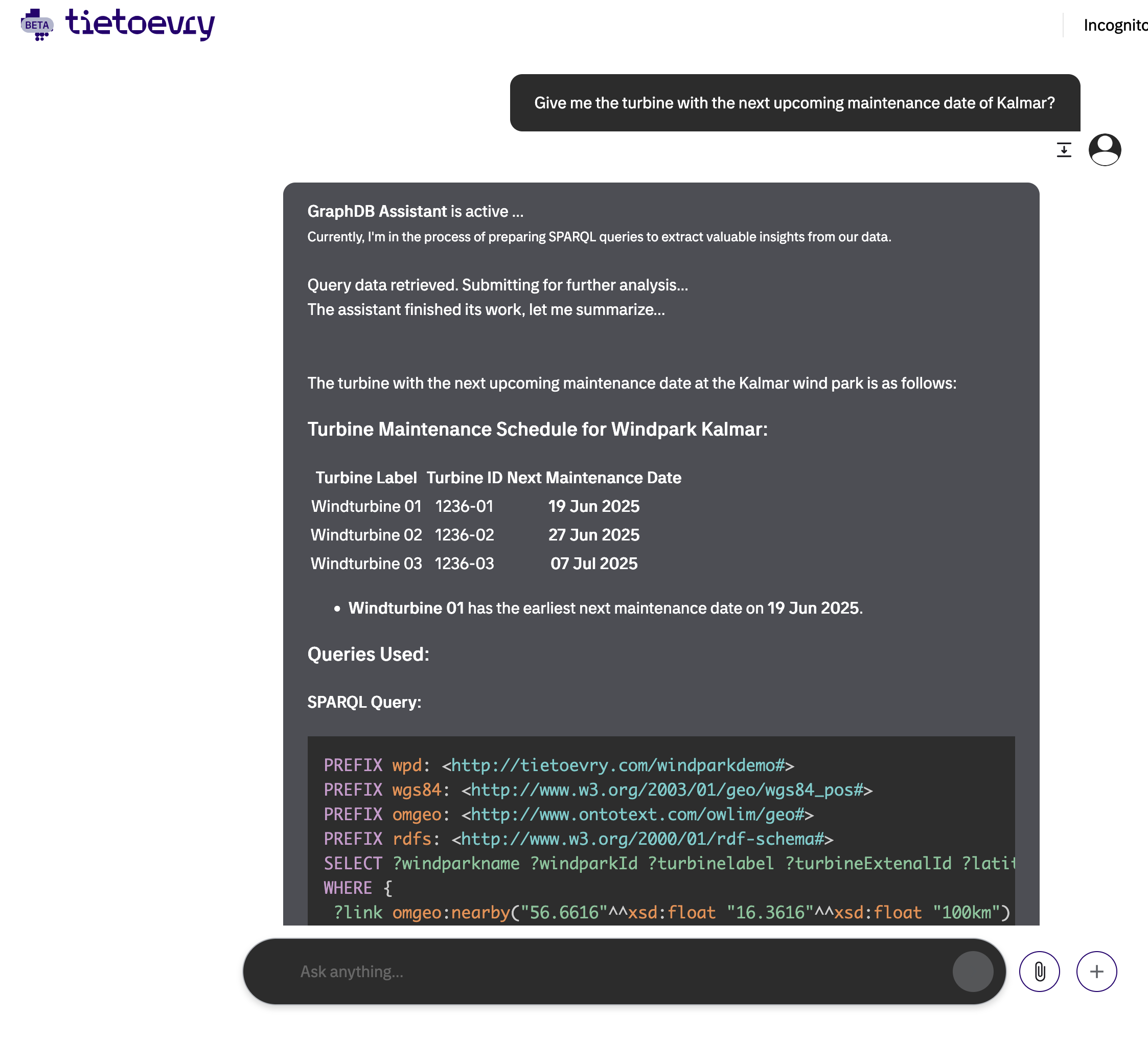
Task: Click the round send button
Action: pyautogui.click(x=973, y=972)
